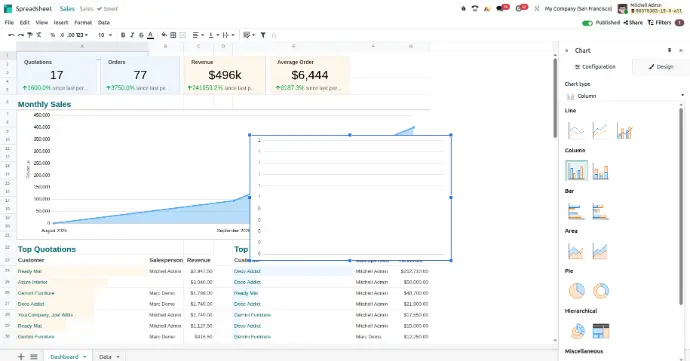Select the Doughnut chart type
Screen dimensions: 690x361
600,291
